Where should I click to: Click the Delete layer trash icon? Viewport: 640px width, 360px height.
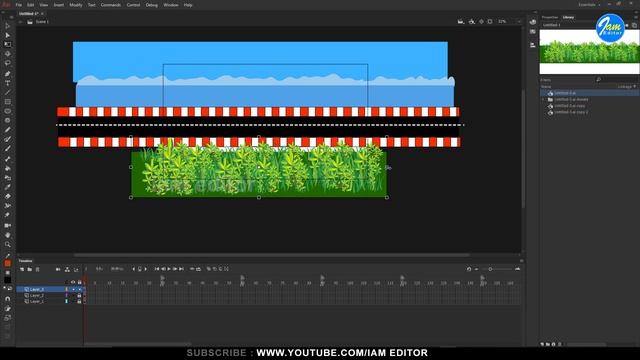tap(38, 269)
